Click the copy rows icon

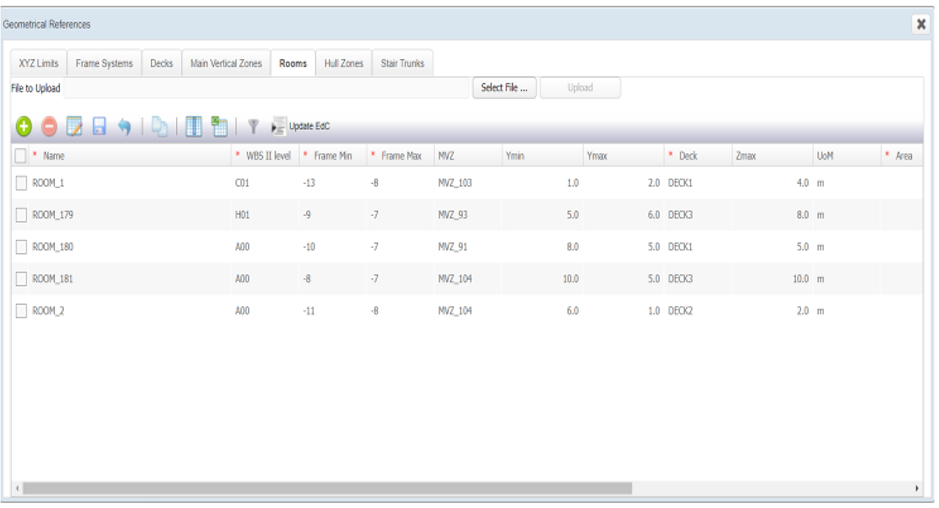pyautogui.click(x=160, y=126)
